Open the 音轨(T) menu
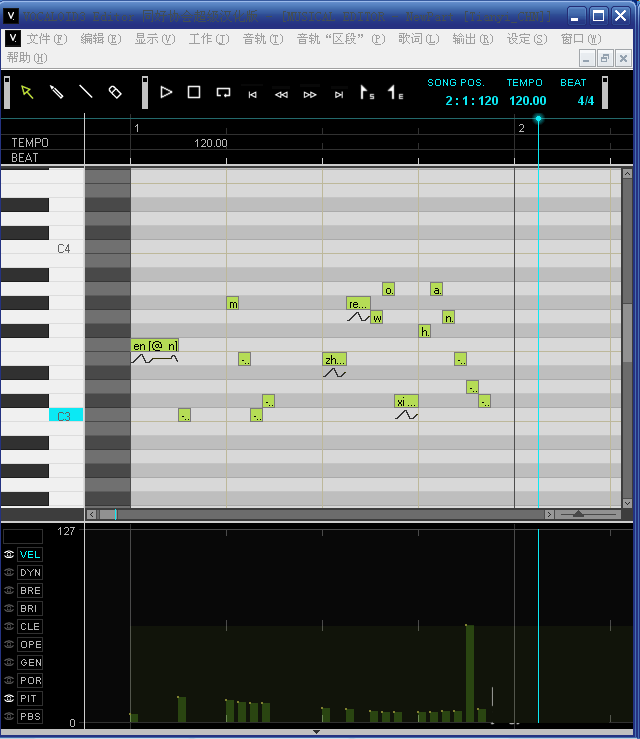This screenshot has width=640, height=739. [x=263, y=39]
